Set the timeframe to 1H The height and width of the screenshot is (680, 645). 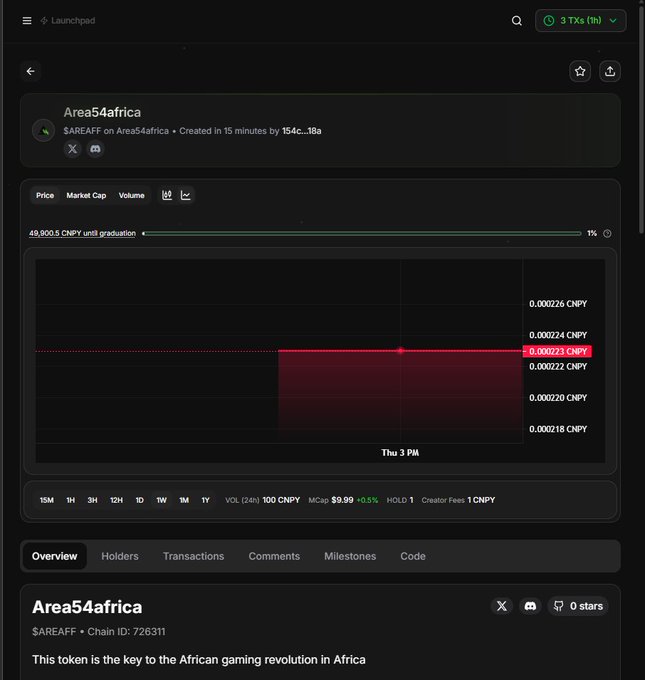70,500
